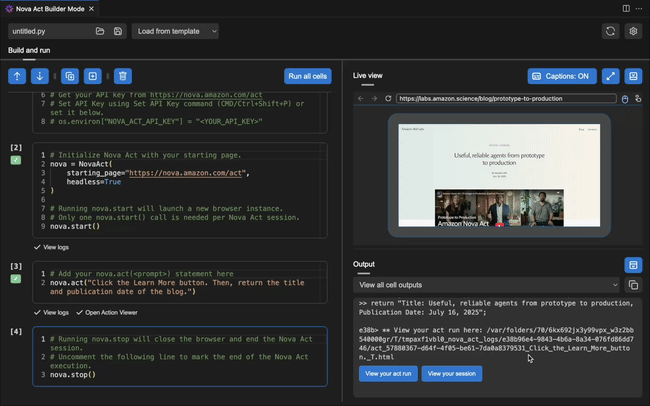Toggle Open Action Viewer under cell [3]
The width and height of the screenshot is (650, 406).
click(107, 313)
